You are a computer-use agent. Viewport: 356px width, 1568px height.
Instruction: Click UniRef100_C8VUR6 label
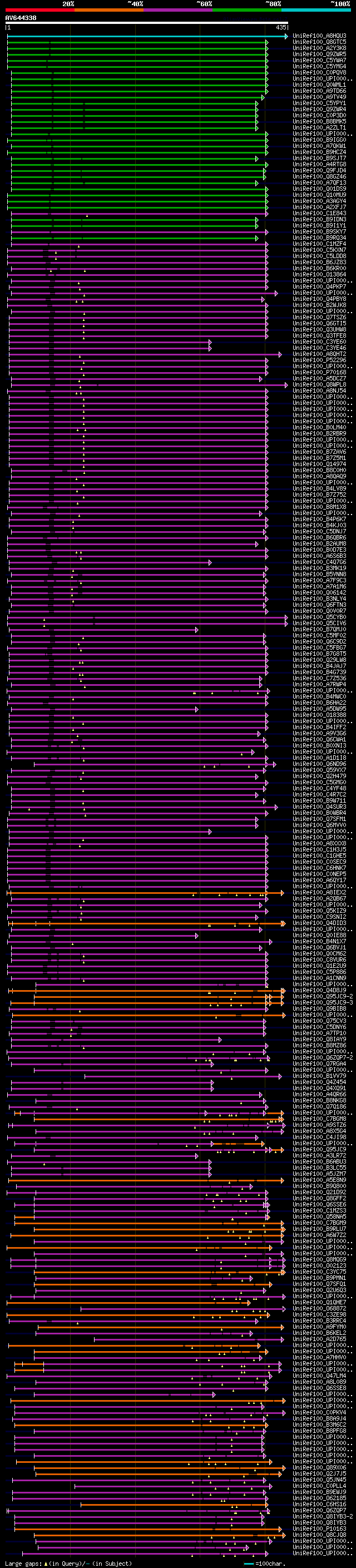pyautogui.click(x=319, y=960)
